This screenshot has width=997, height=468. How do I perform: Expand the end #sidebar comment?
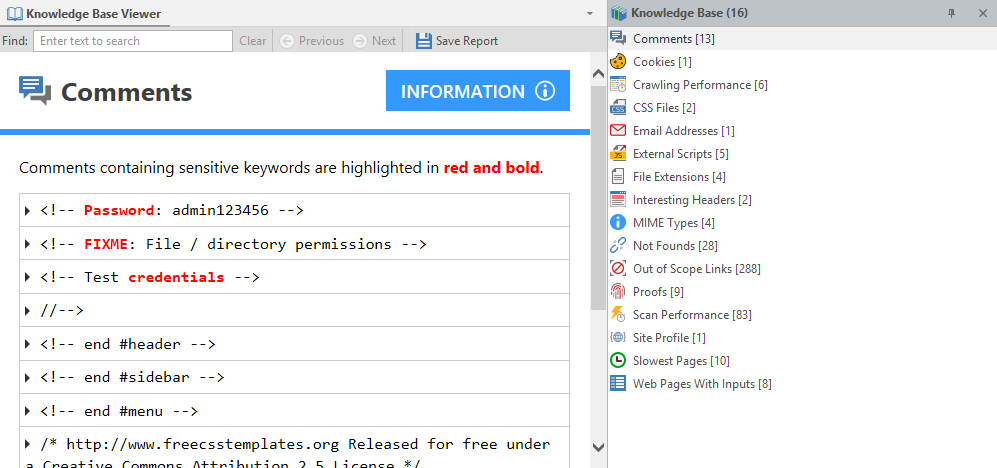[x=27, y=378]
